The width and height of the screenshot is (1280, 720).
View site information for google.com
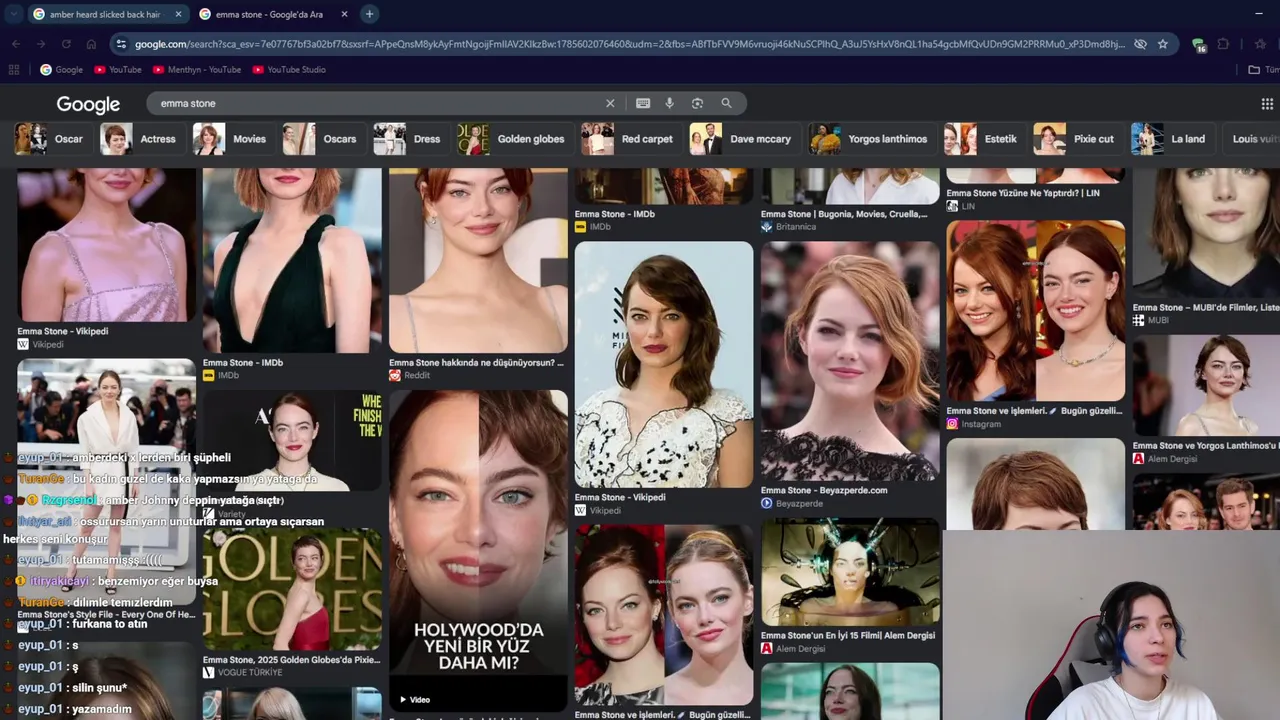click(121, 44)
